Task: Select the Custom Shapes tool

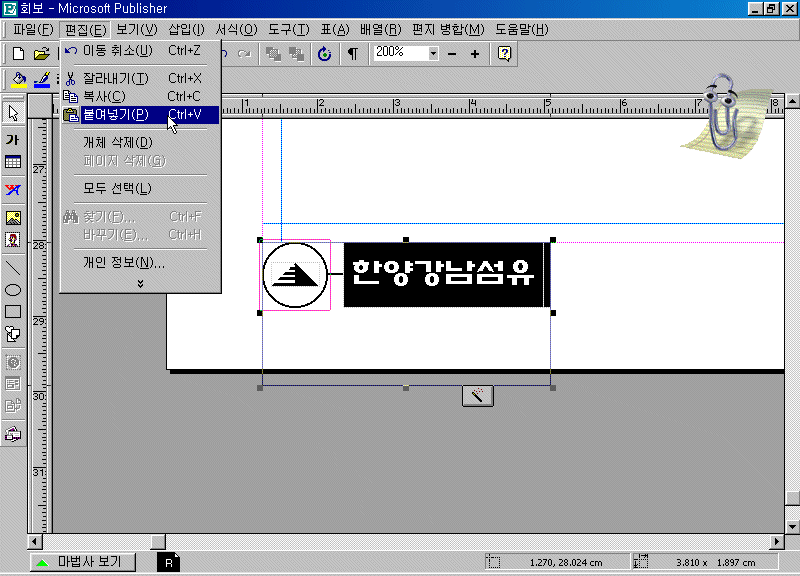Action: pyautogui.click(x=13, y=335)
